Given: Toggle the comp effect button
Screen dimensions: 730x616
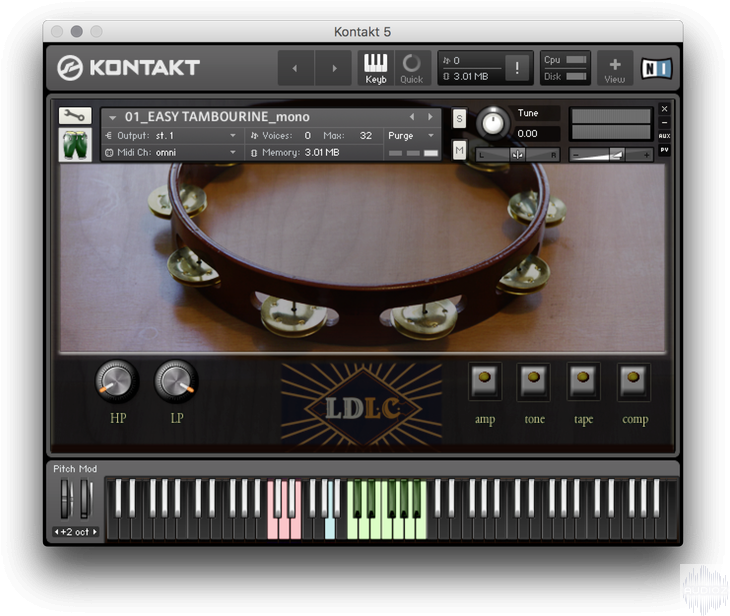Looking at the screenshot, I should pyautogui.click(x=633, y=381).
